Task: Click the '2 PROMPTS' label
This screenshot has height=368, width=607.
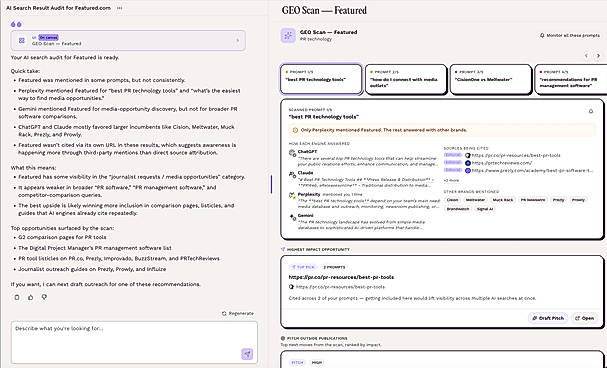Action: (334, 267)
